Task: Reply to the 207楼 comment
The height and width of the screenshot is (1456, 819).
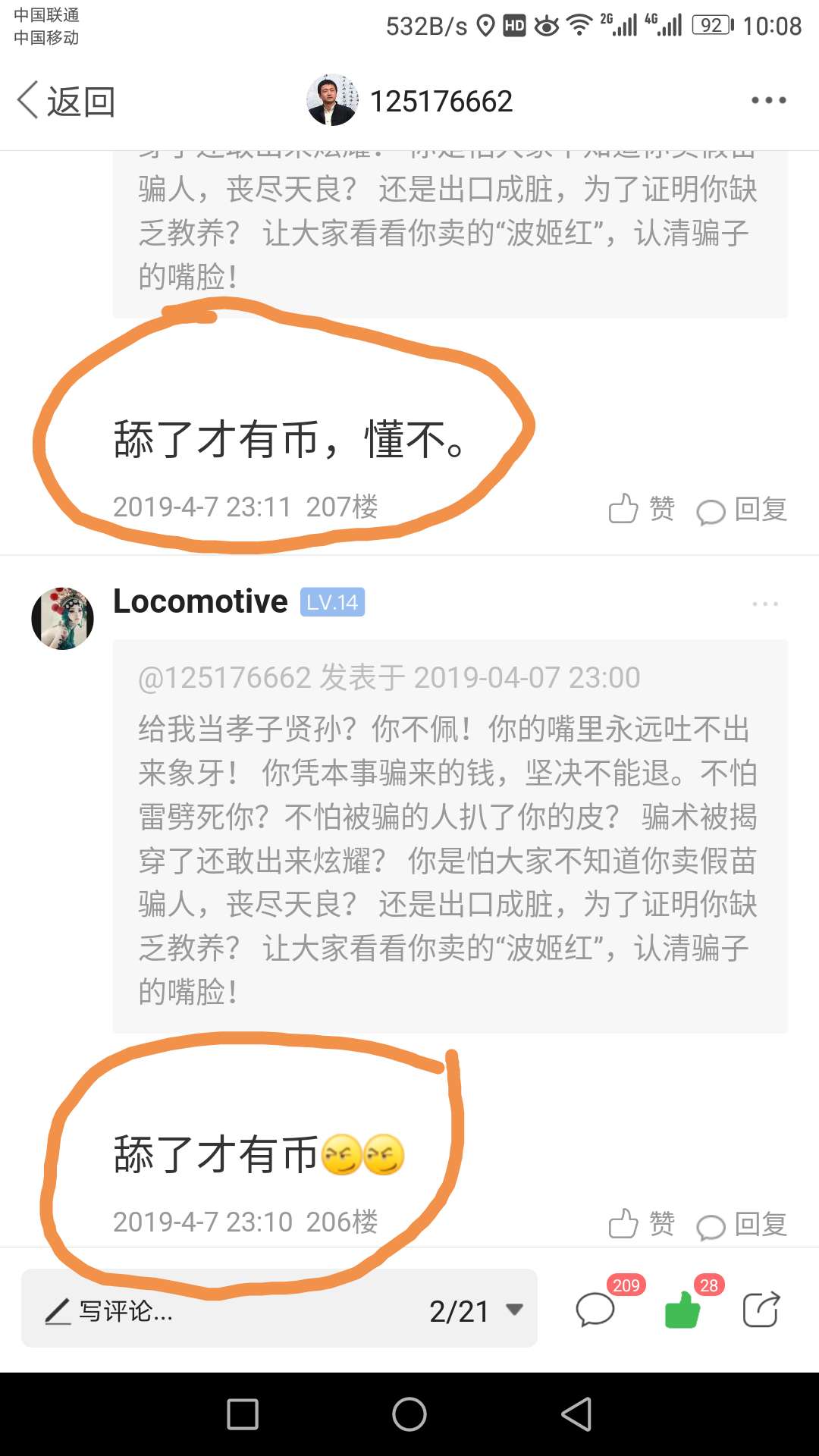Action: coord(742,510)
